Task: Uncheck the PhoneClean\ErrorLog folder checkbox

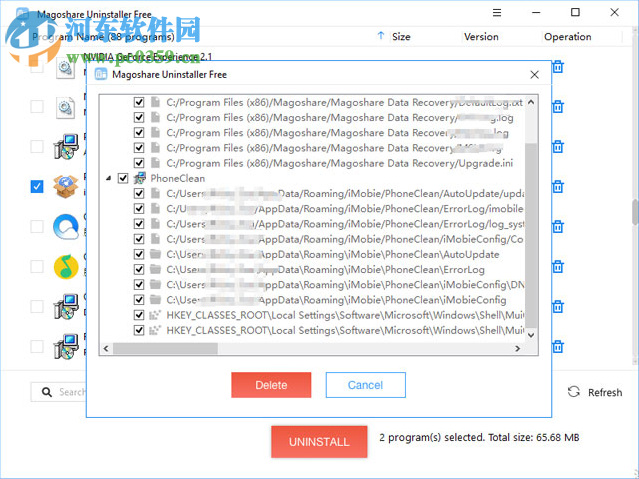Action: click(139, 269)
